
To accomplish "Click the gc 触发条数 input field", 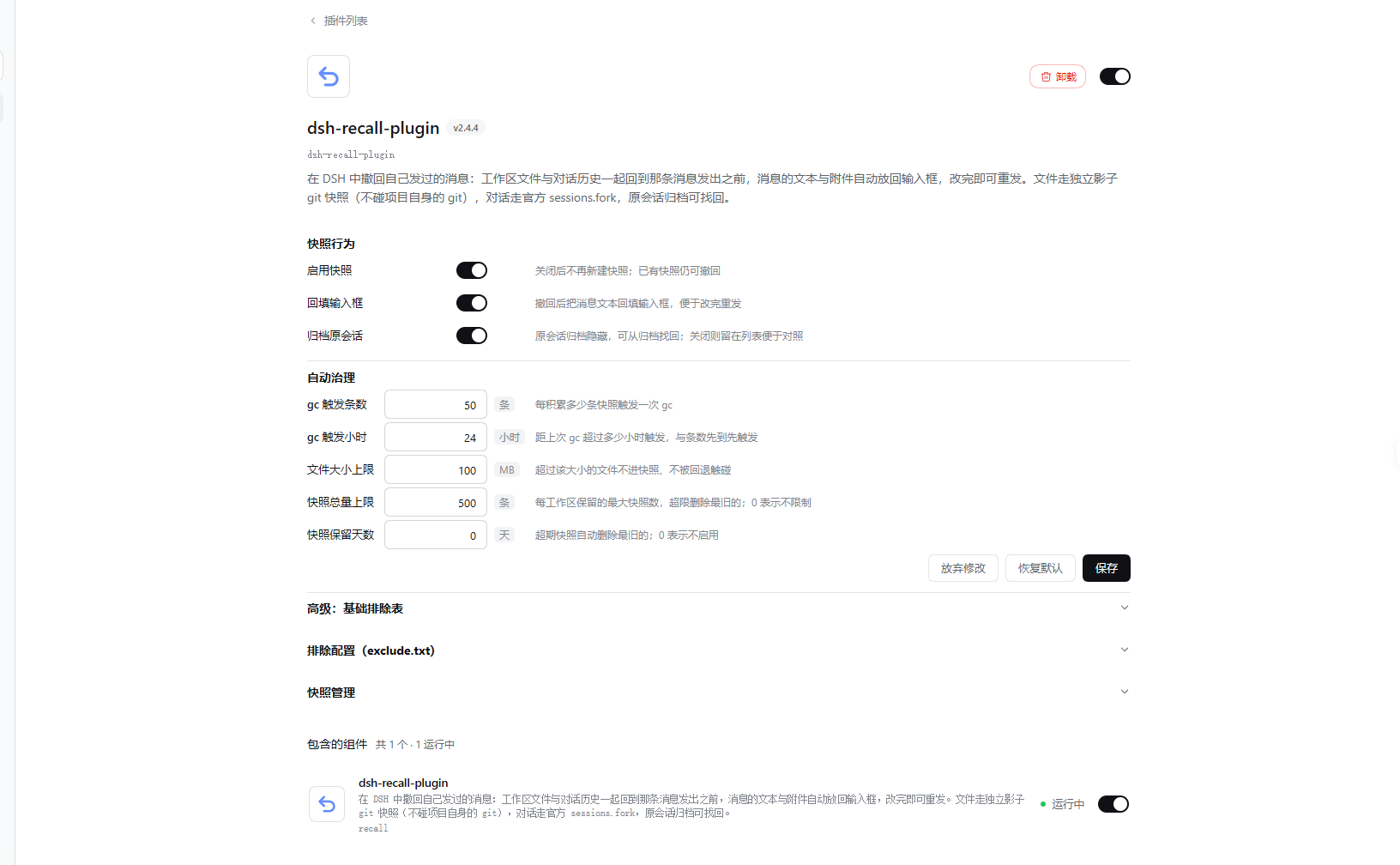I will (436, 404).
